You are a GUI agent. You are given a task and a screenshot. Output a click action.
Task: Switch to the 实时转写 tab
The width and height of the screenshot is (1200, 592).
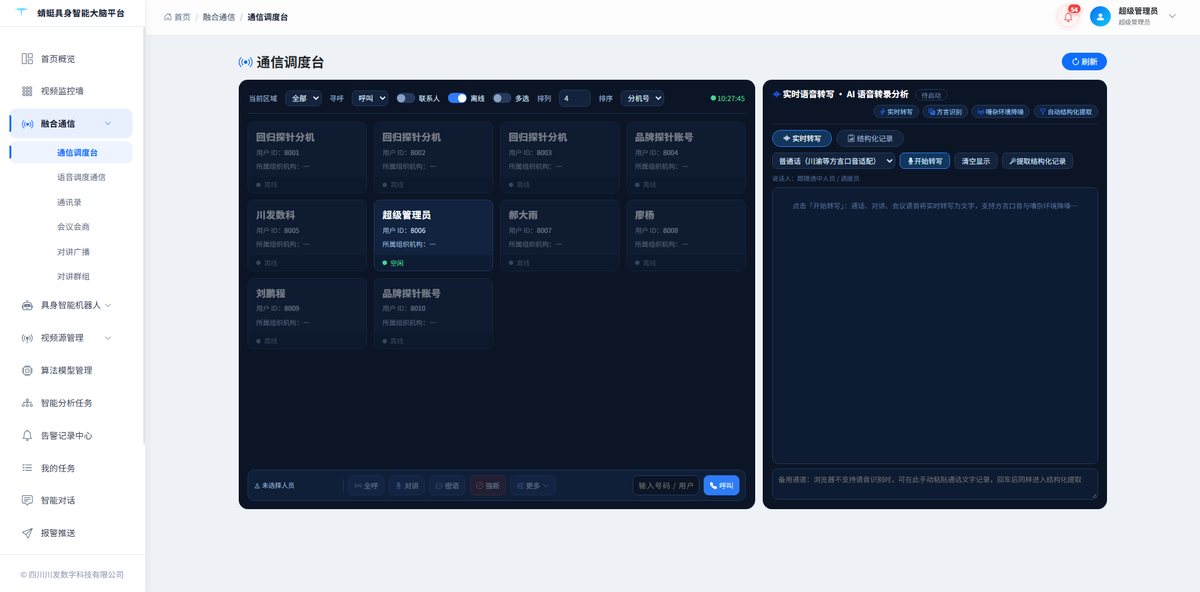point(802,138)
